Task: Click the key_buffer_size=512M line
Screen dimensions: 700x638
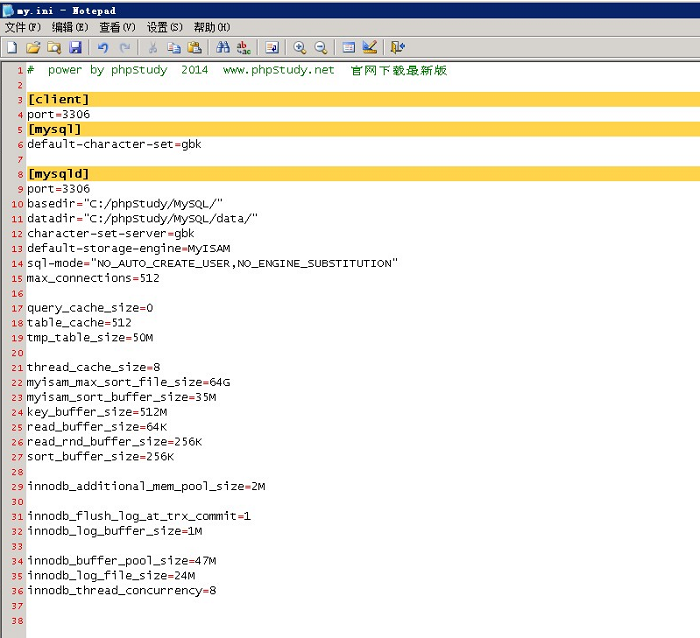Action: [97, 412]
